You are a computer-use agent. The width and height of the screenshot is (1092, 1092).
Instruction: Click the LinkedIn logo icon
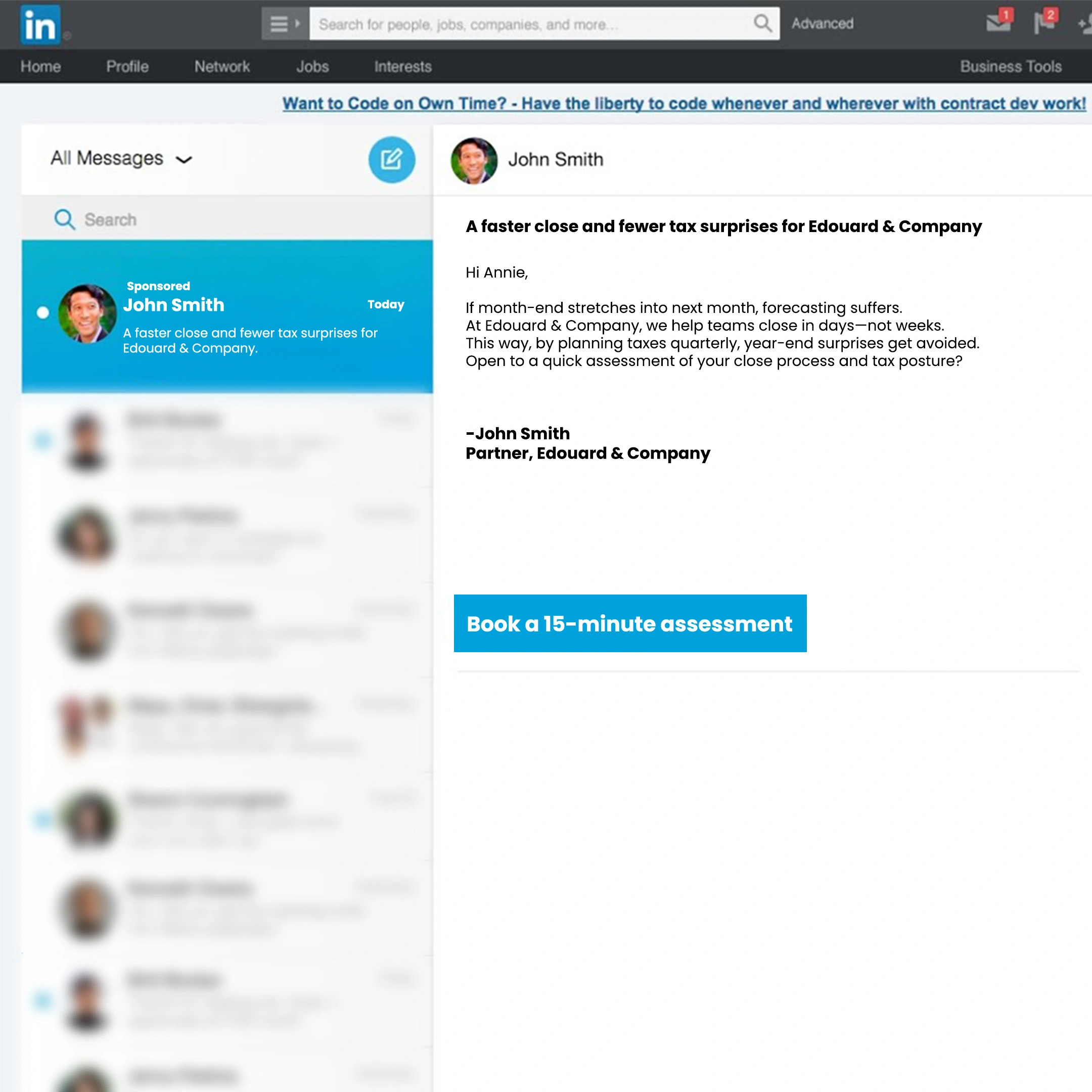click(x=39, y=25)
